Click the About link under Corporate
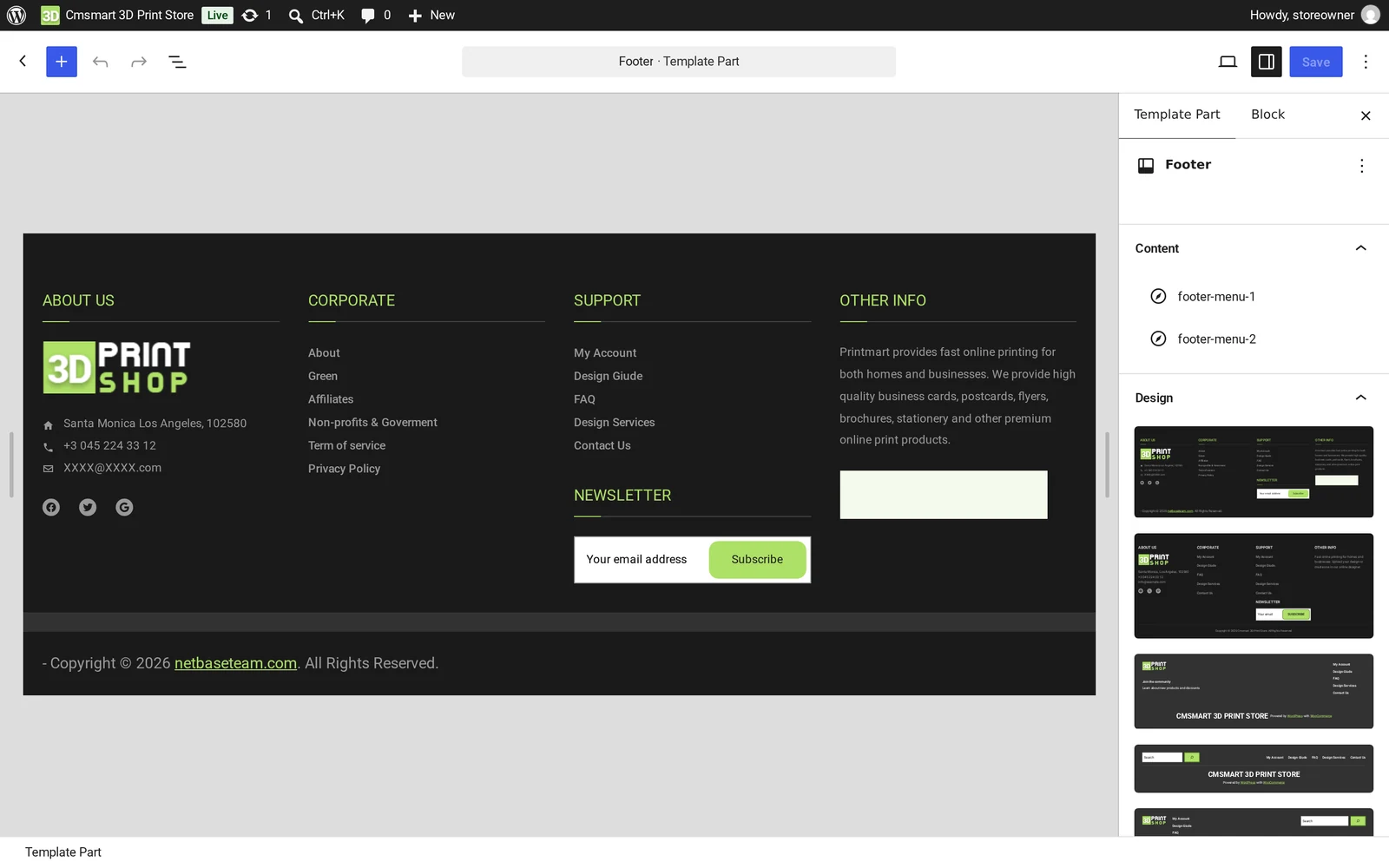The image size is (1389, 868). pyautogui.click(x=324, y=353)
